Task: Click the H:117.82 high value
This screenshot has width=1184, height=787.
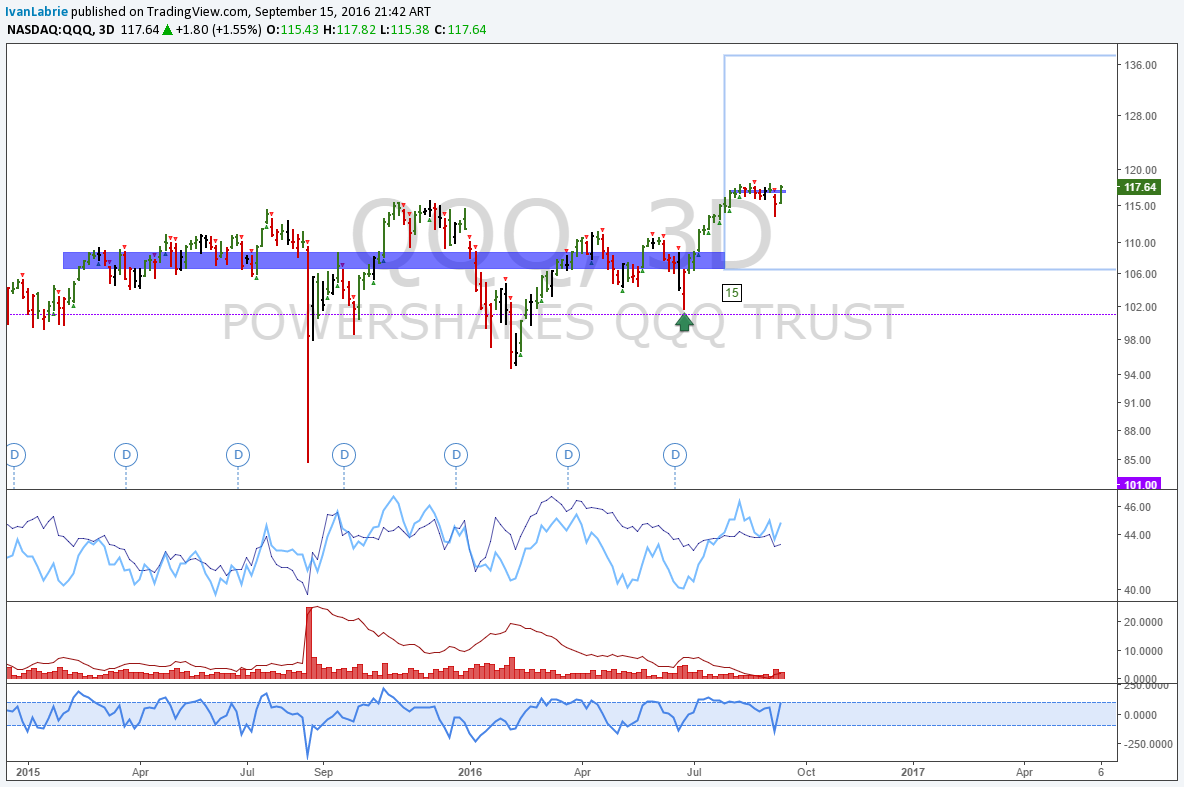Action: click(349, 29)
